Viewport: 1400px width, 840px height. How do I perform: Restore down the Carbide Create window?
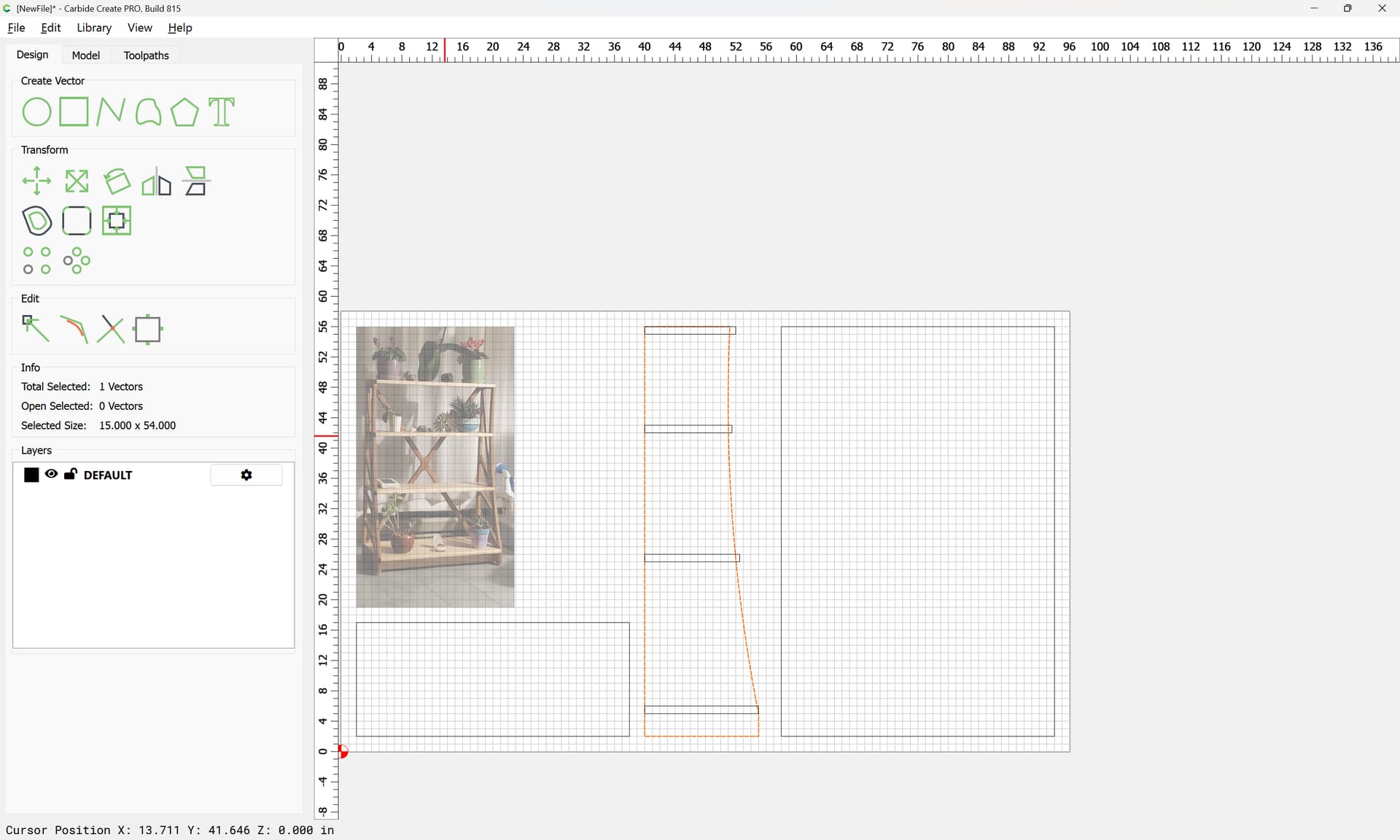click(1347, 9)
